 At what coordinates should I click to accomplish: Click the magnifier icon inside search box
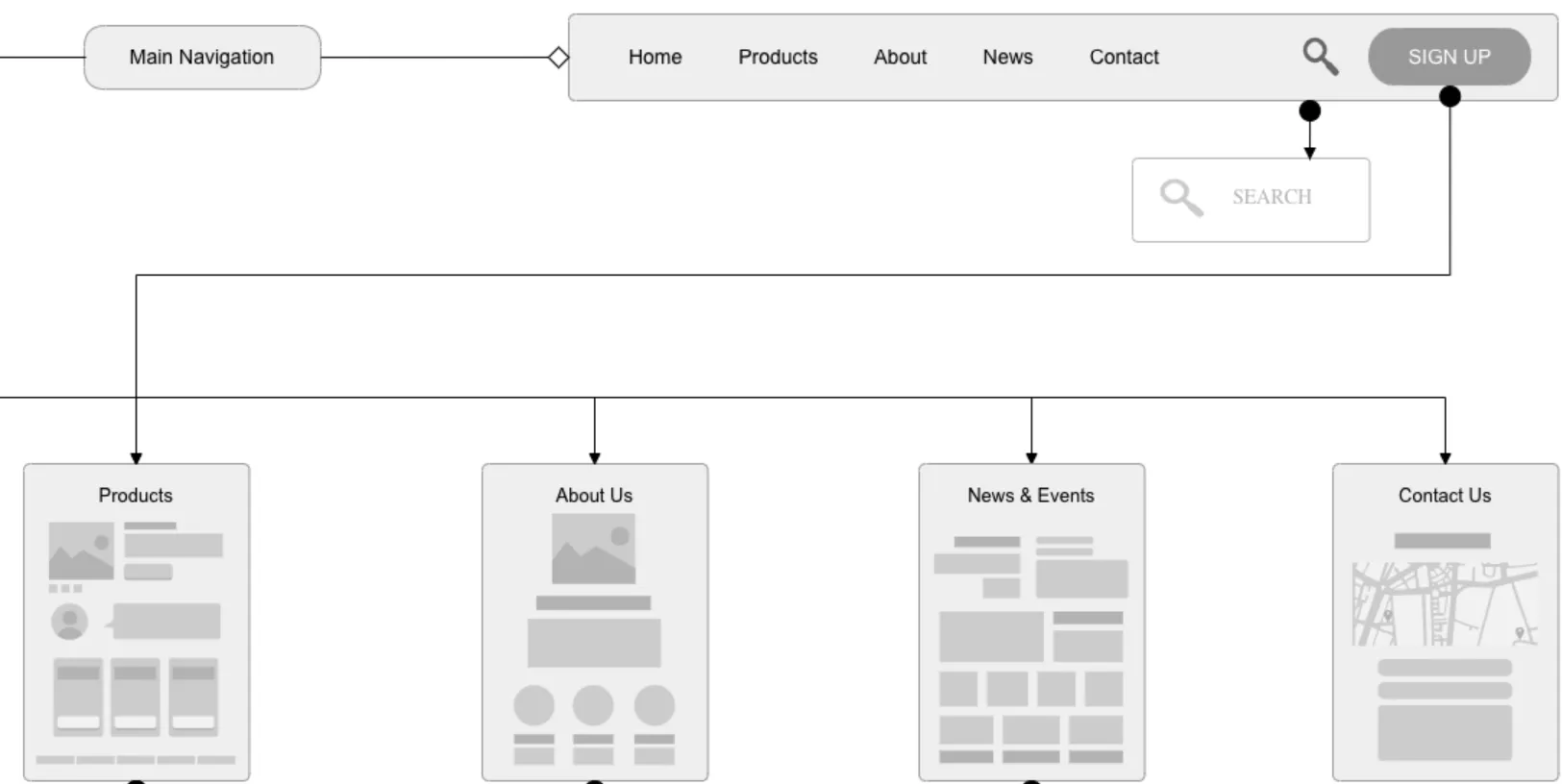click(x=1180, y=198)
